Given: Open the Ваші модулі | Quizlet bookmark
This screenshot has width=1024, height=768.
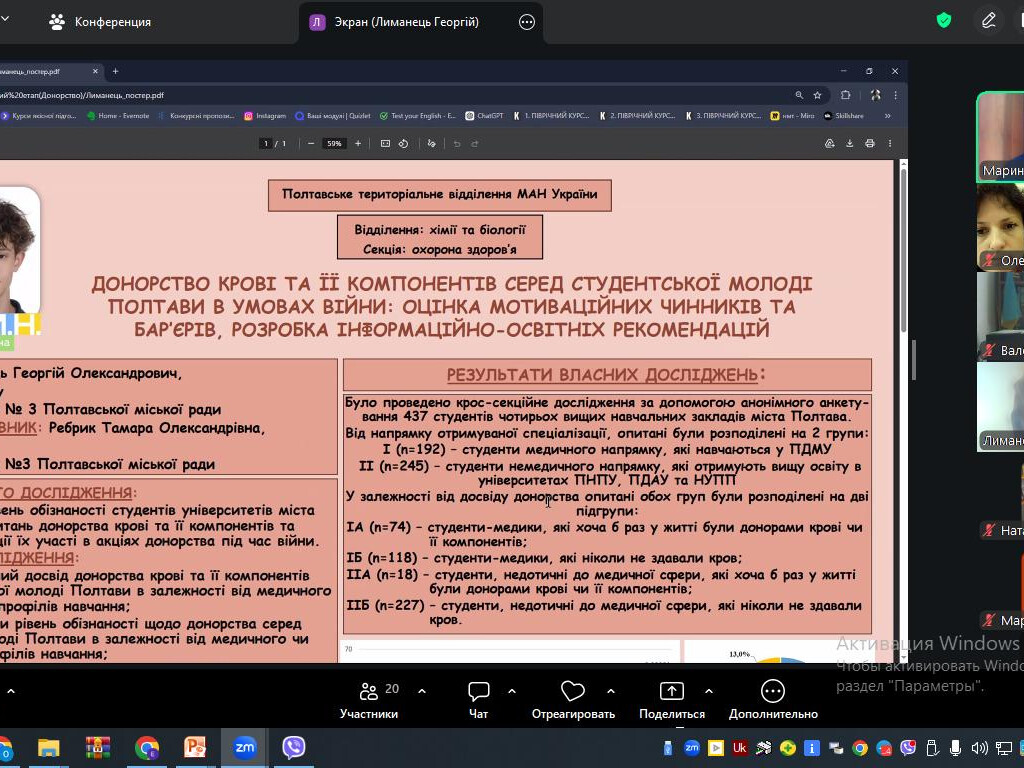Looking at the screenshot, I should coord(332,116).
